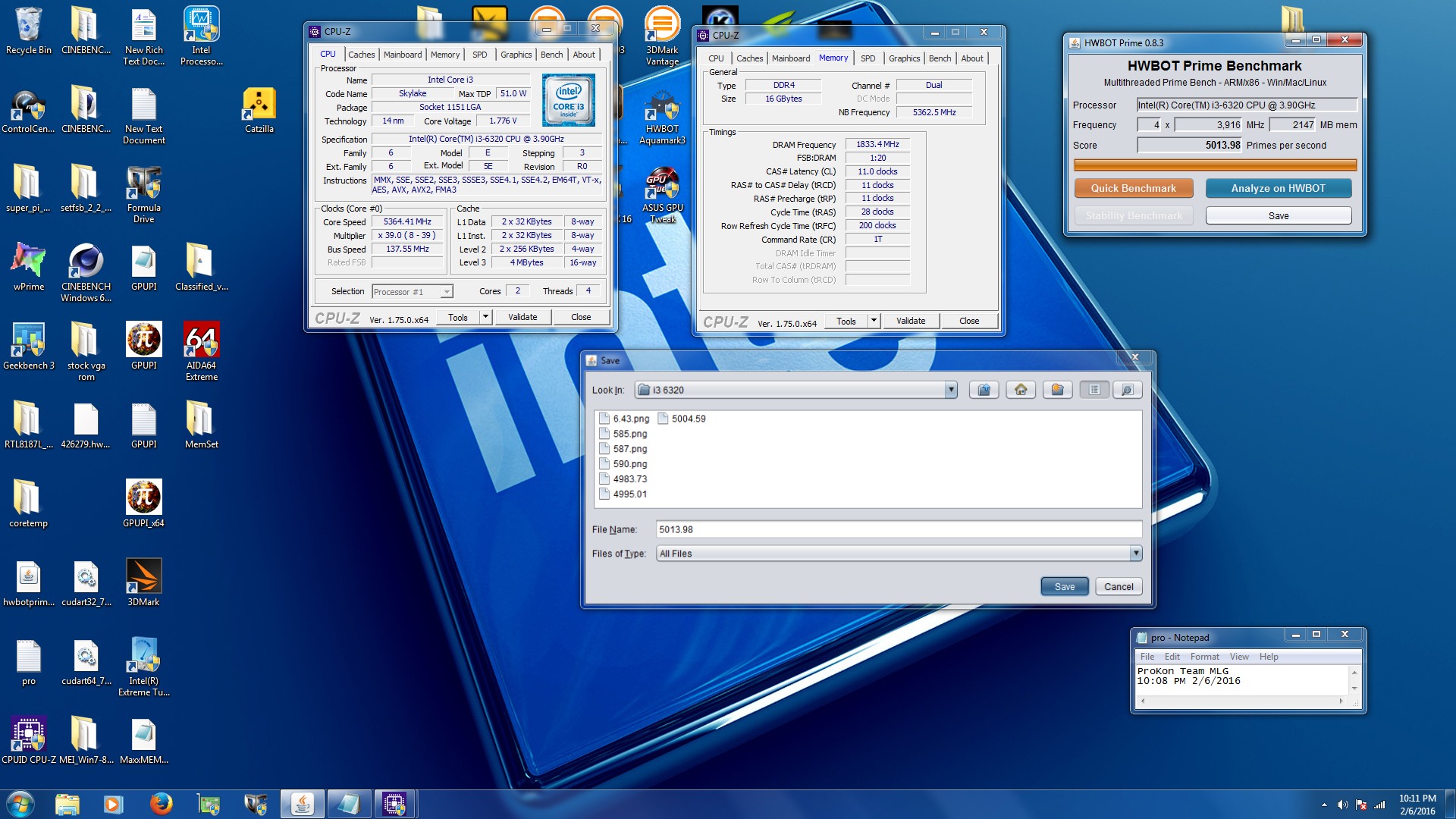
Task: Open Tools dropdown arrow in left CPU-Z
Action: tap(485, 317)
